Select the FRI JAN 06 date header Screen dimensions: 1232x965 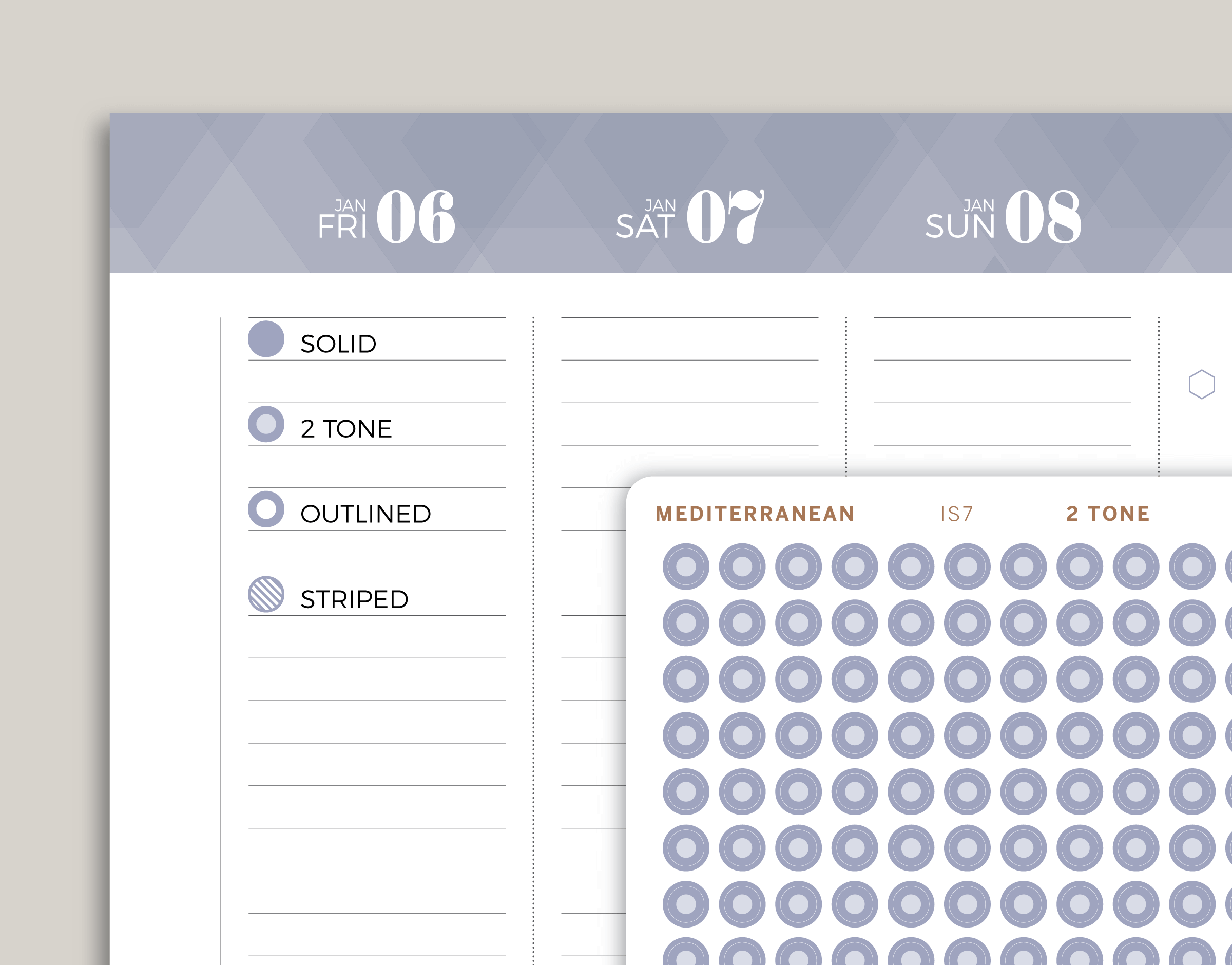[386, 217]
